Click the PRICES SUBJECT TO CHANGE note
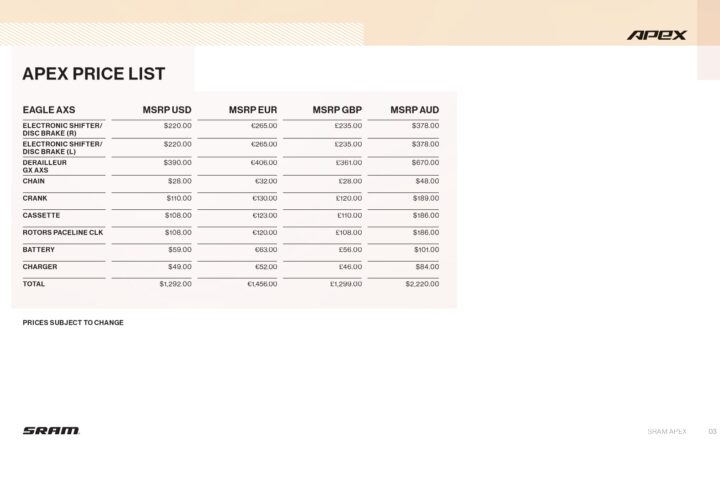The height and width of the screenshot is (480, 720). (x=73, y=323)
